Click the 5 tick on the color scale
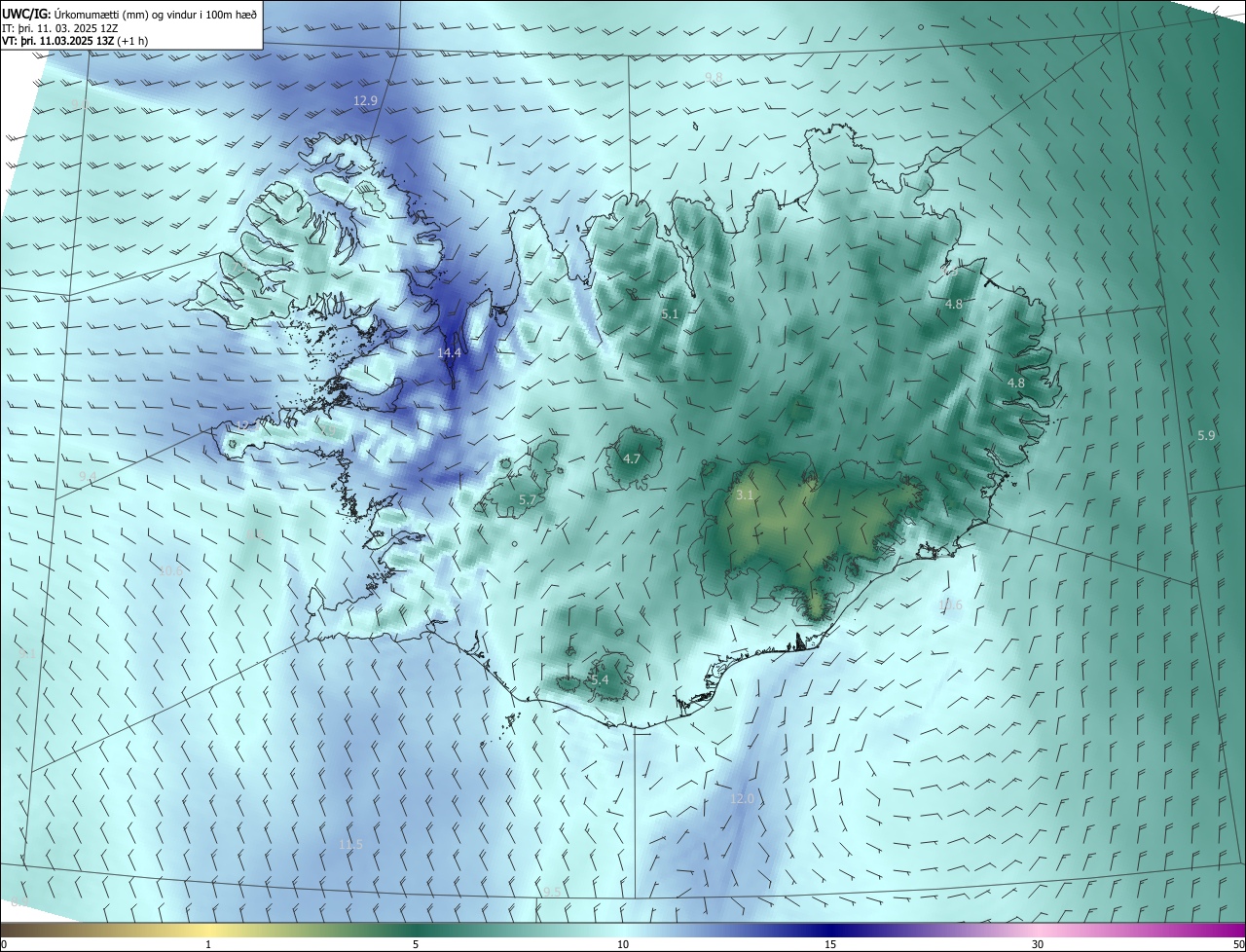This screenshot has height=952, width=1246. pos(416,944)
